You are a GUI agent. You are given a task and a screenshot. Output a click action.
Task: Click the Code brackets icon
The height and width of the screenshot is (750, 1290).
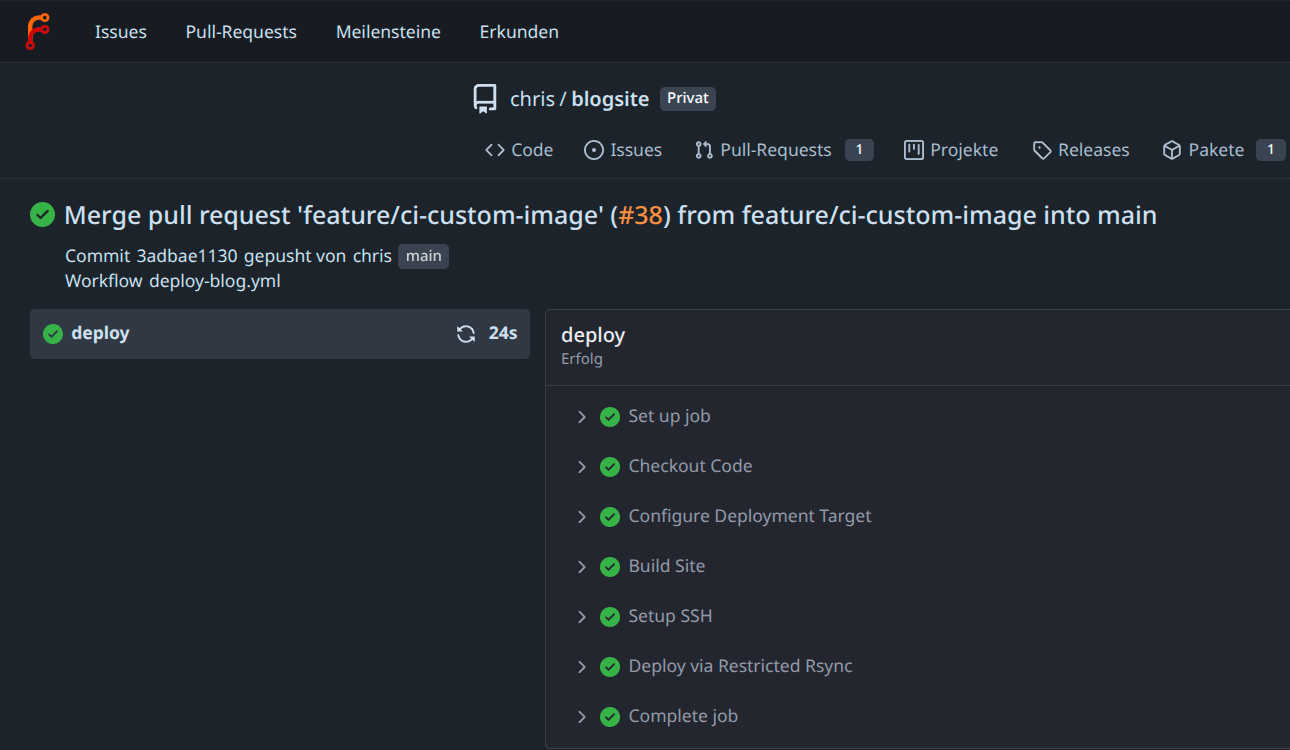pyautogui.click(x=495, y=150)
